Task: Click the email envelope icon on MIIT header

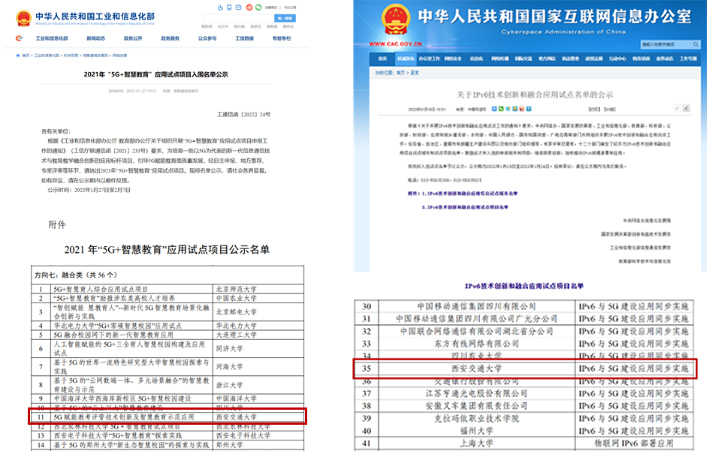Action: 238,7
